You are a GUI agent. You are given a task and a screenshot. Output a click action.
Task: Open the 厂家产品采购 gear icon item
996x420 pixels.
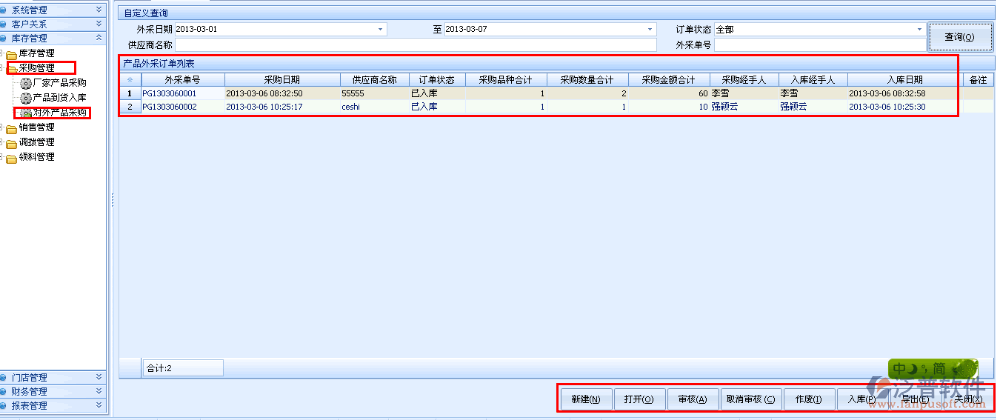26,83
